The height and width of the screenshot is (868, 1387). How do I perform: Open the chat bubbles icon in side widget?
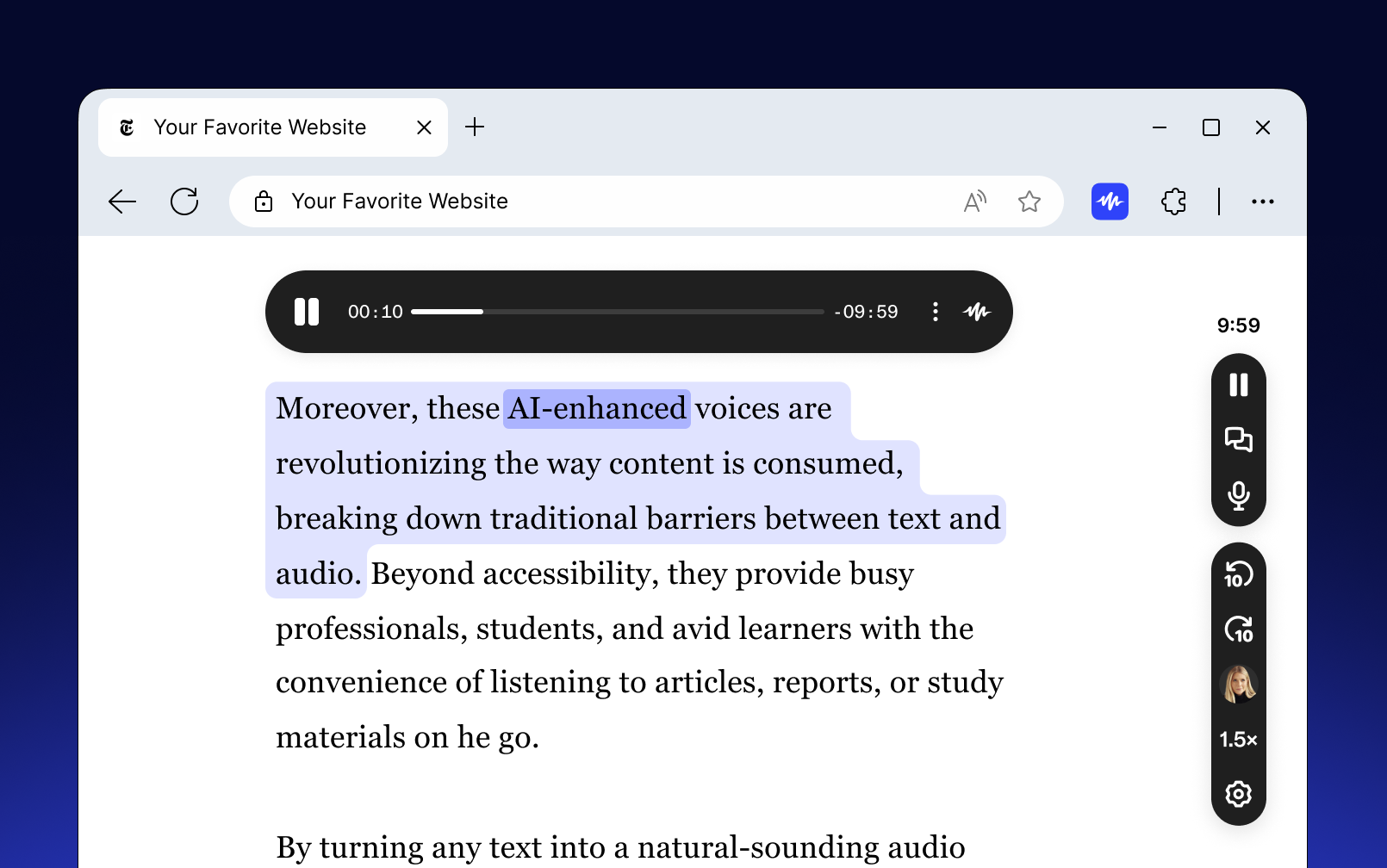1239,440
